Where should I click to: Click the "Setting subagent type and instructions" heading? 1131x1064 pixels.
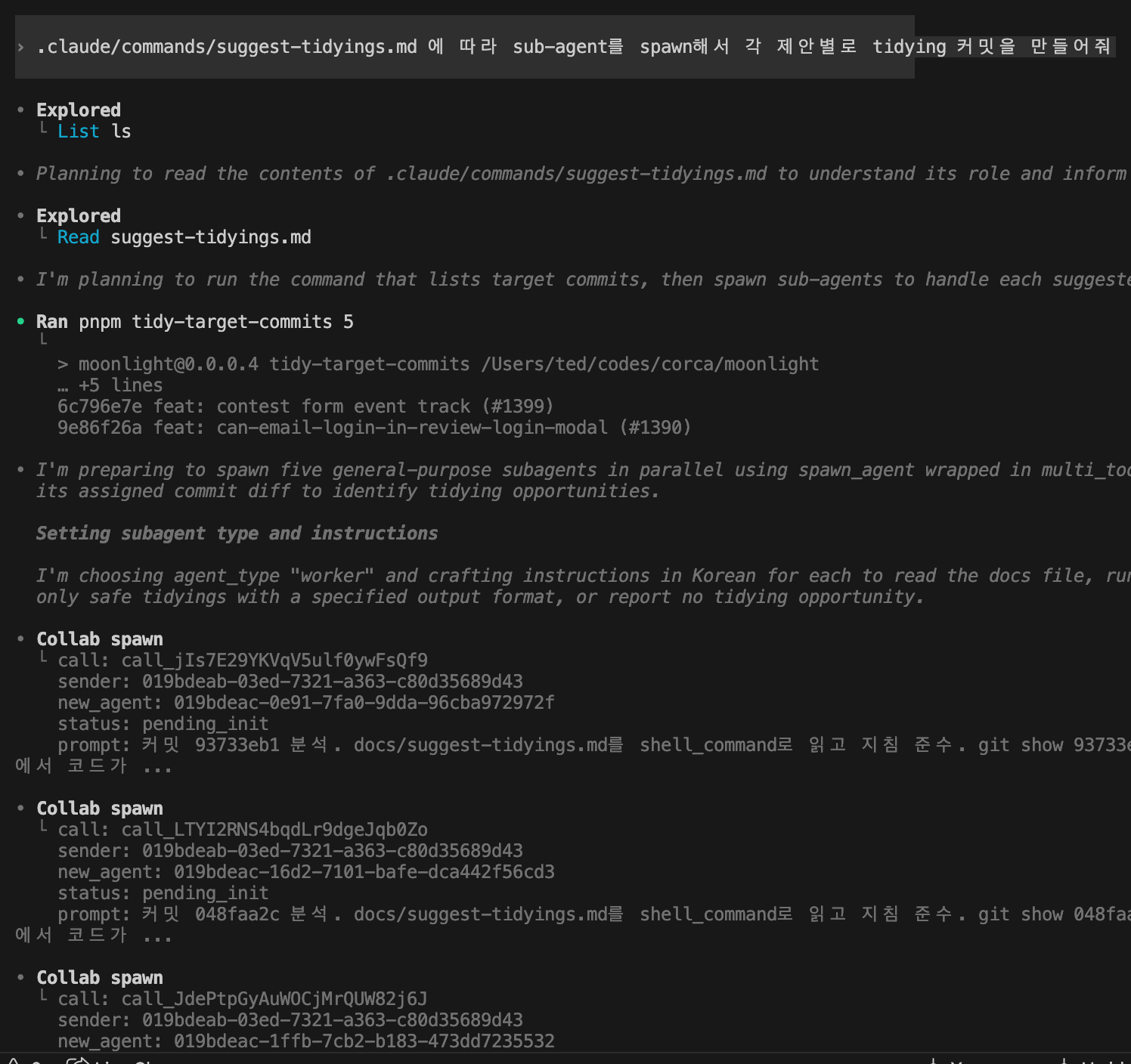(x=237, y=534)
